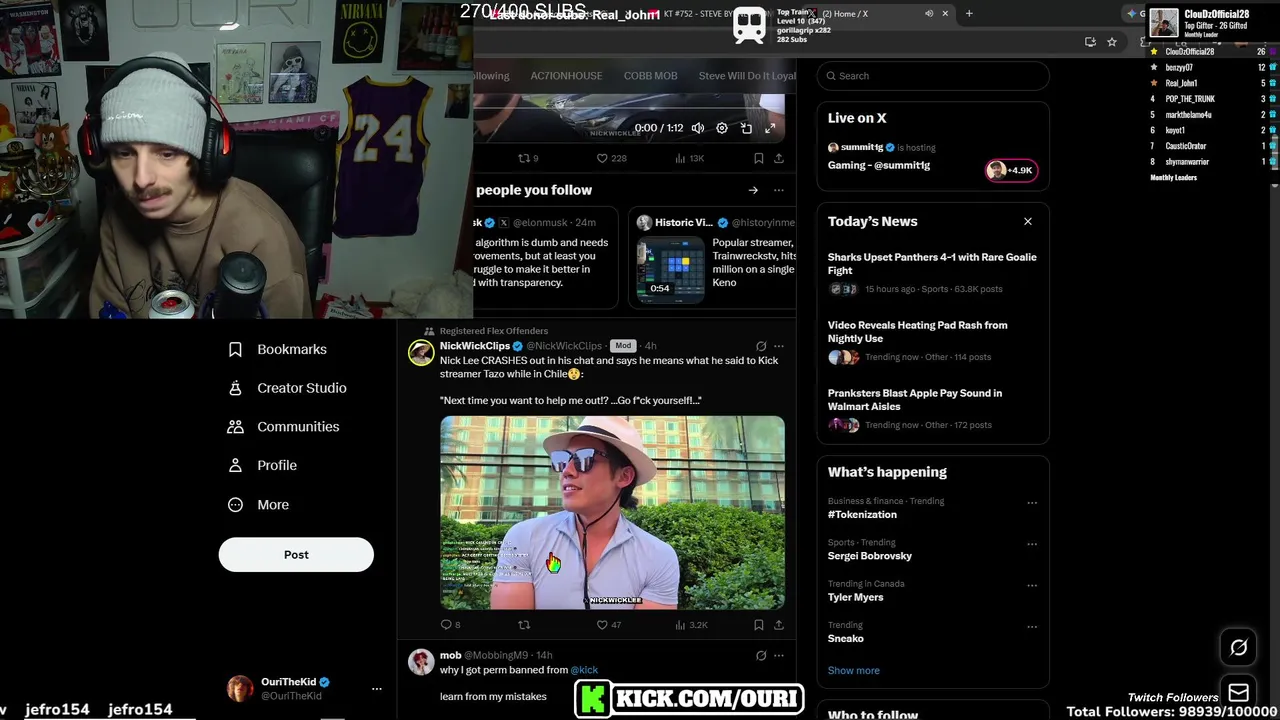Image resolution: width=1280 pixels, height=720 pixels.
Task: Bookmark the top video post
Action: coord(759,158)
